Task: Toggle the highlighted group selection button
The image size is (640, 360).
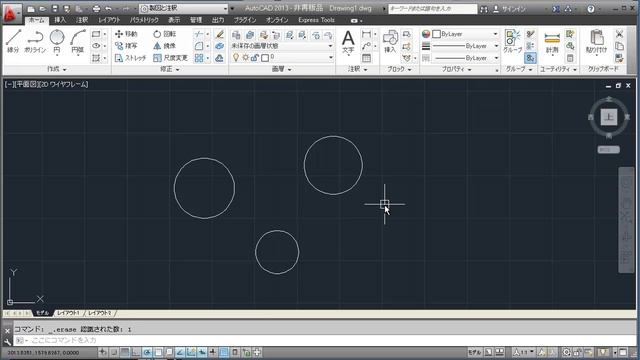Action: [x=530, y=58]
